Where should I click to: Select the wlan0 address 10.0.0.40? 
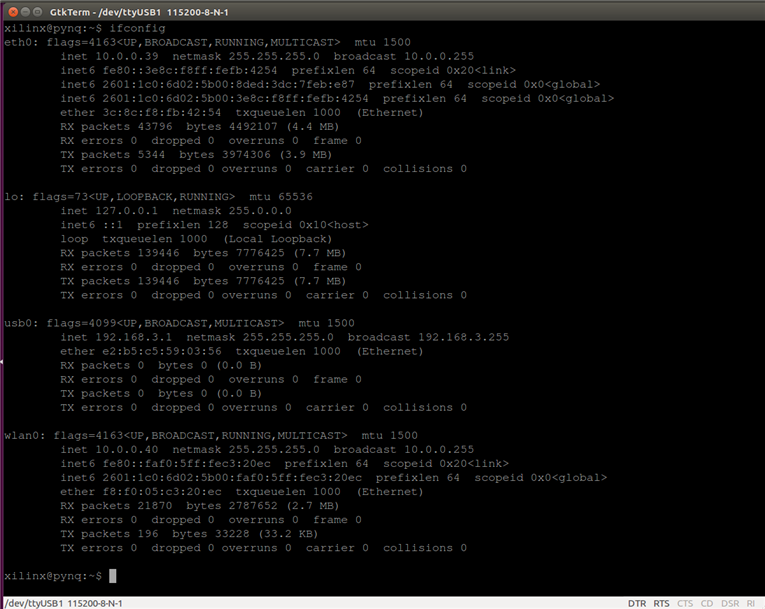127,450
